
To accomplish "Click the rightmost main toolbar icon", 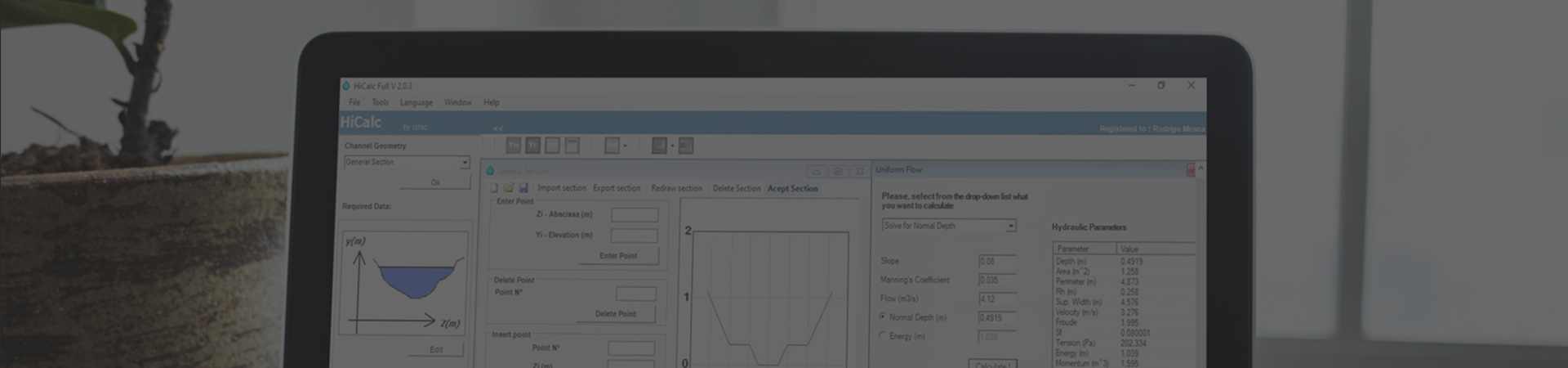I will [685, 146].
